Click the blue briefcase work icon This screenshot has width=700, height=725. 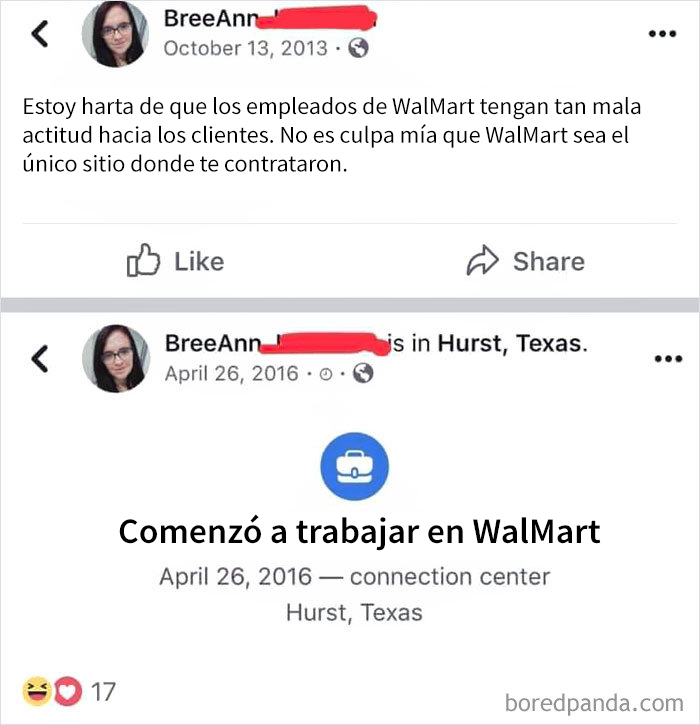tap(355, 467)
